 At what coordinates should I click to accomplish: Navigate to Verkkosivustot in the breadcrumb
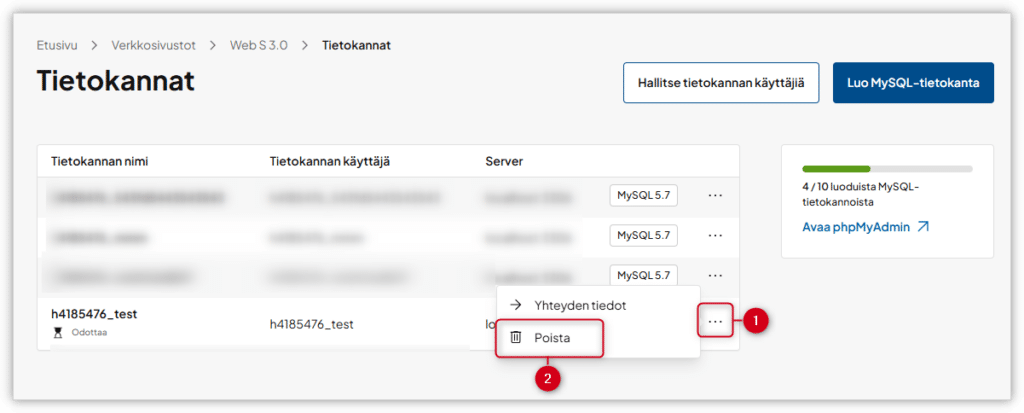click(x=152, y=45)
